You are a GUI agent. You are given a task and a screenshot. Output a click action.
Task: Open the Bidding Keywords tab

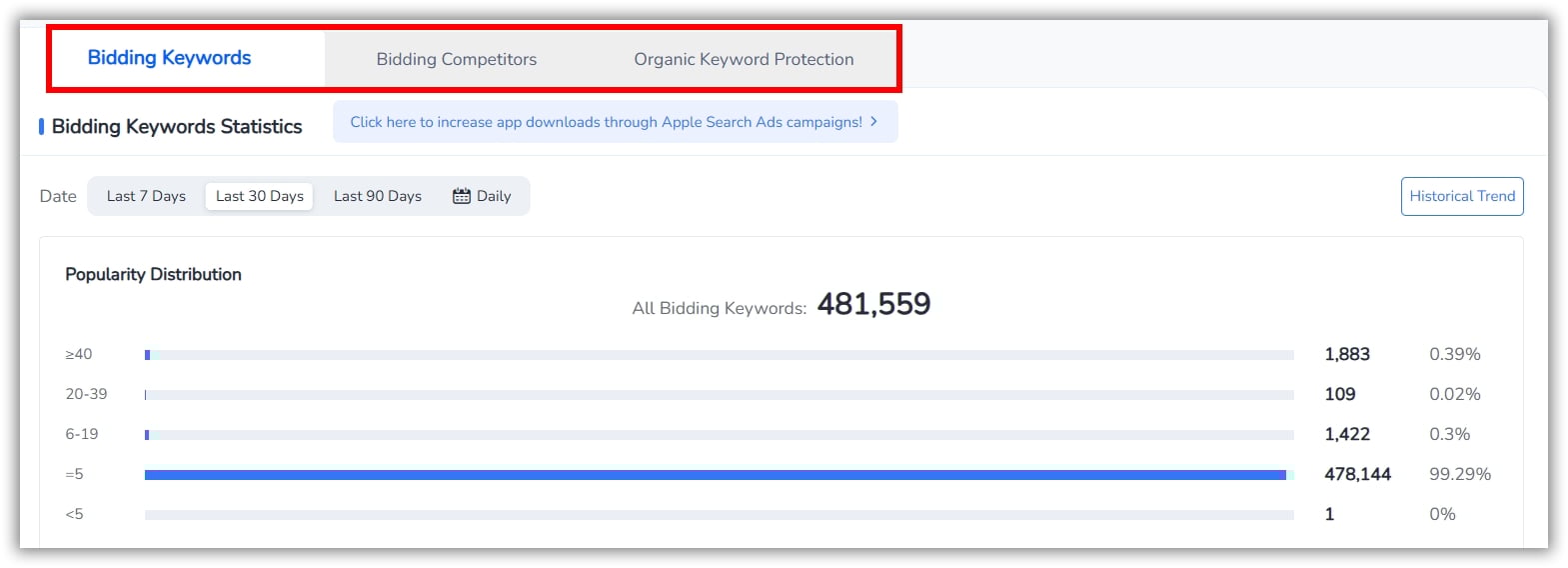(169, 58)
